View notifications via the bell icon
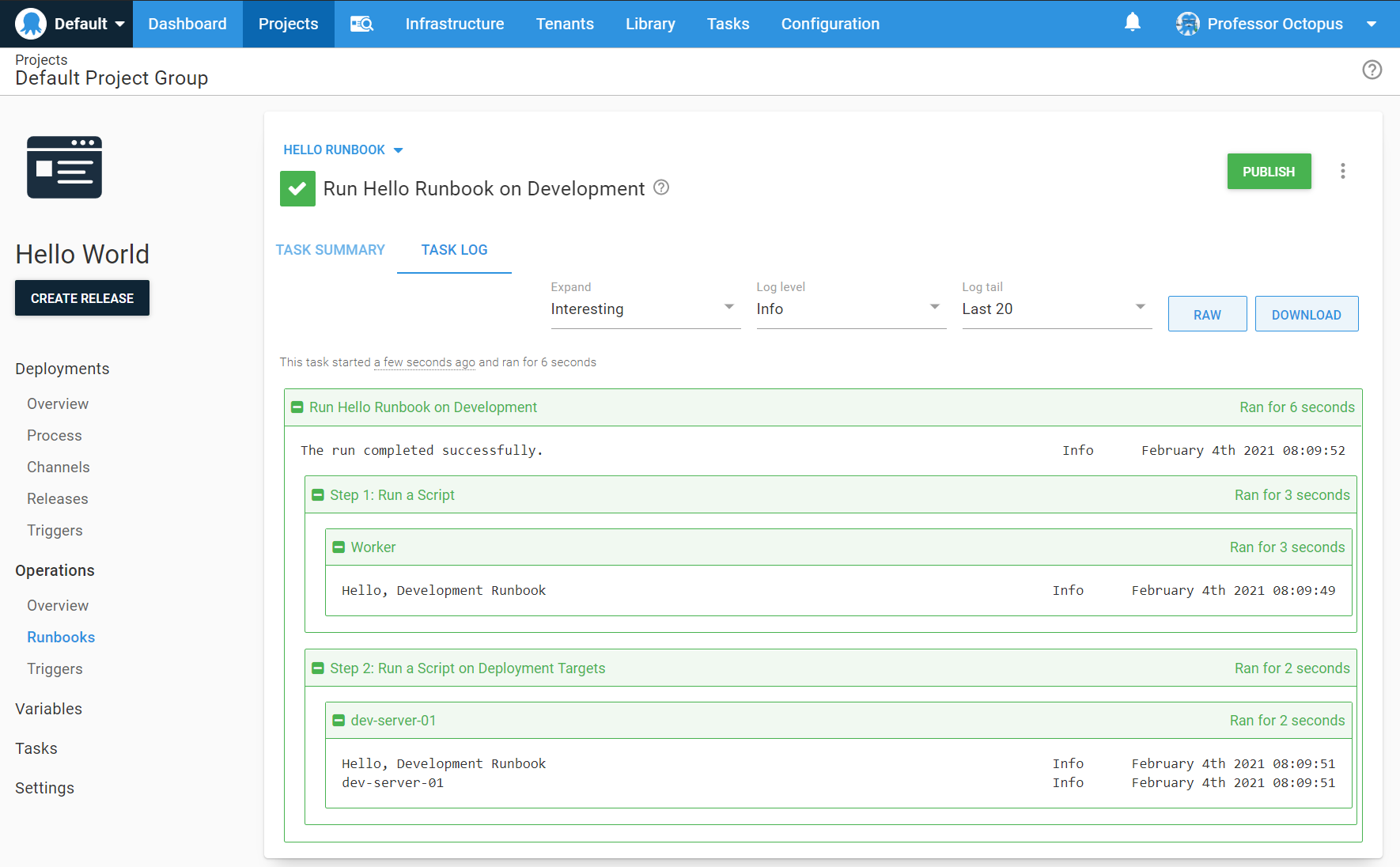The image size is (1400, 867). [x=1133, y=23]
